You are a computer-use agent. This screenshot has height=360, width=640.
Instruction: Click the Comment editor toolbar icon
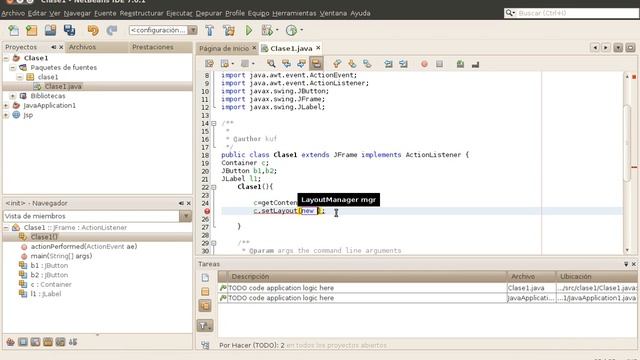(460, 64)
